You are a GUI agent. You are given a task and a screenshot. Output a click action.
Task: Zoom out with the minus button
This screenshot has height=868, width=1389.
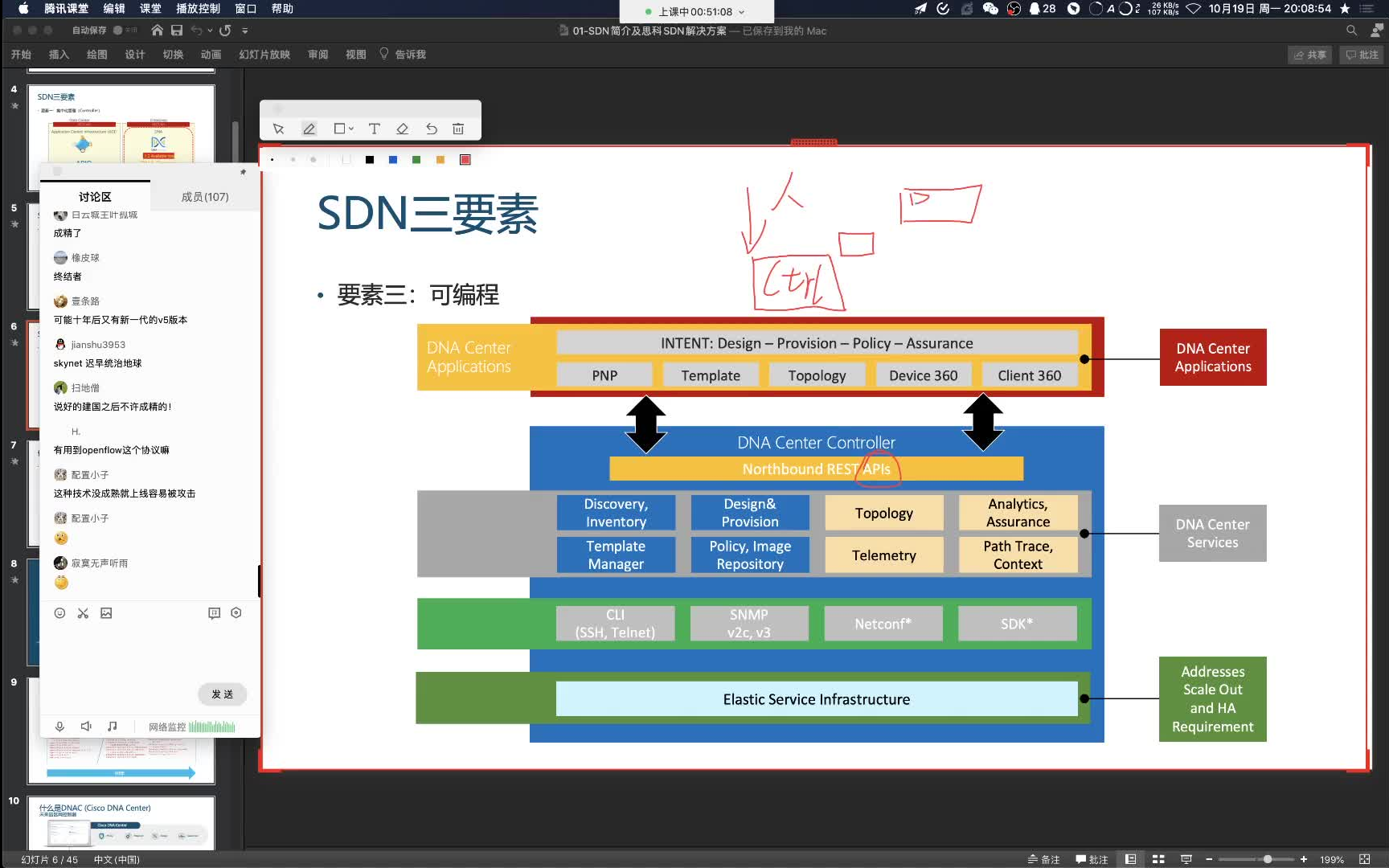(x=1209, y=859)
